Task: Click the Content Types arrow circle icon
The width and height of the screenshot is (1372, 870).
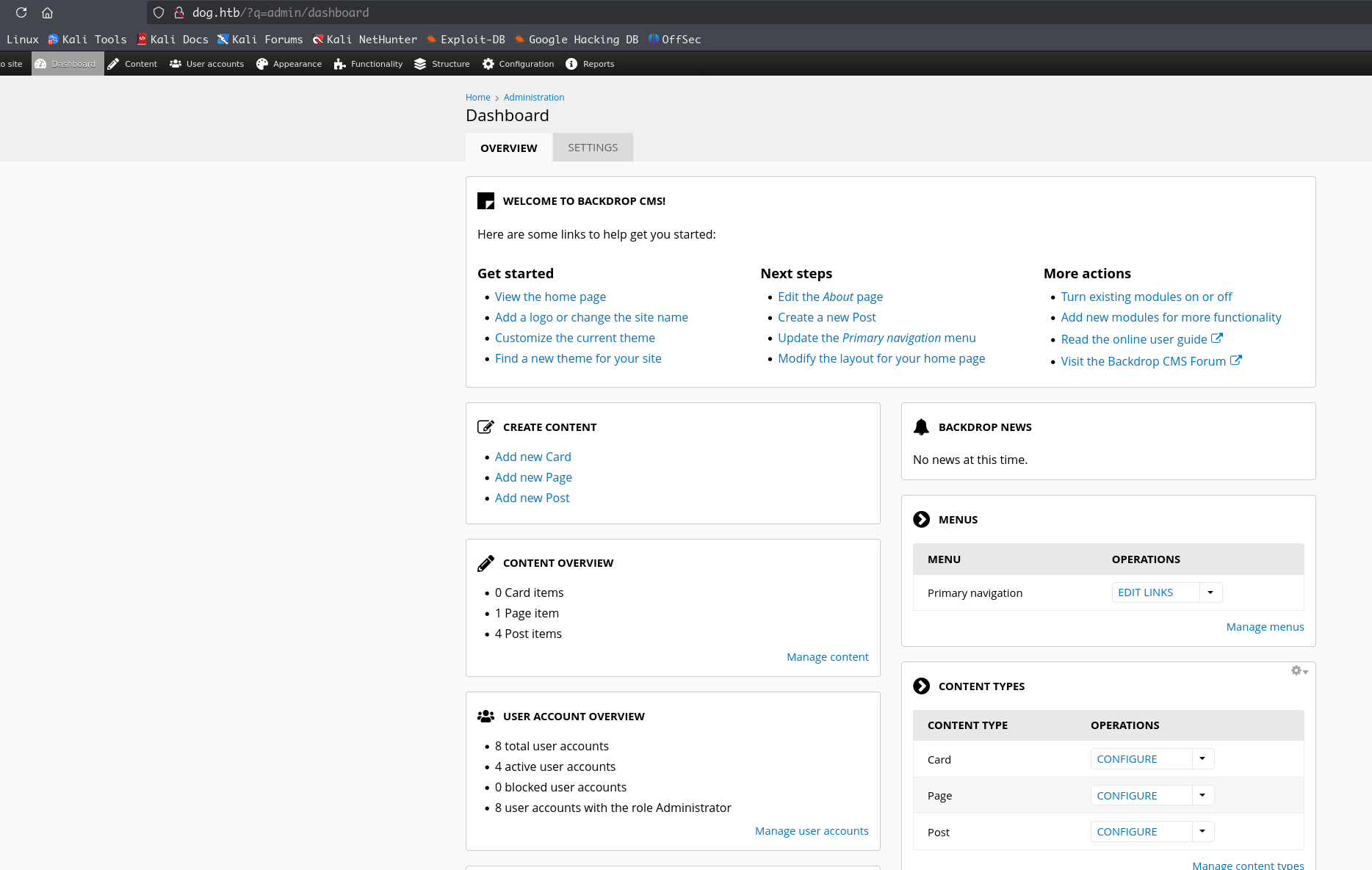Action: pyautogui.click(x=921, y=686)
